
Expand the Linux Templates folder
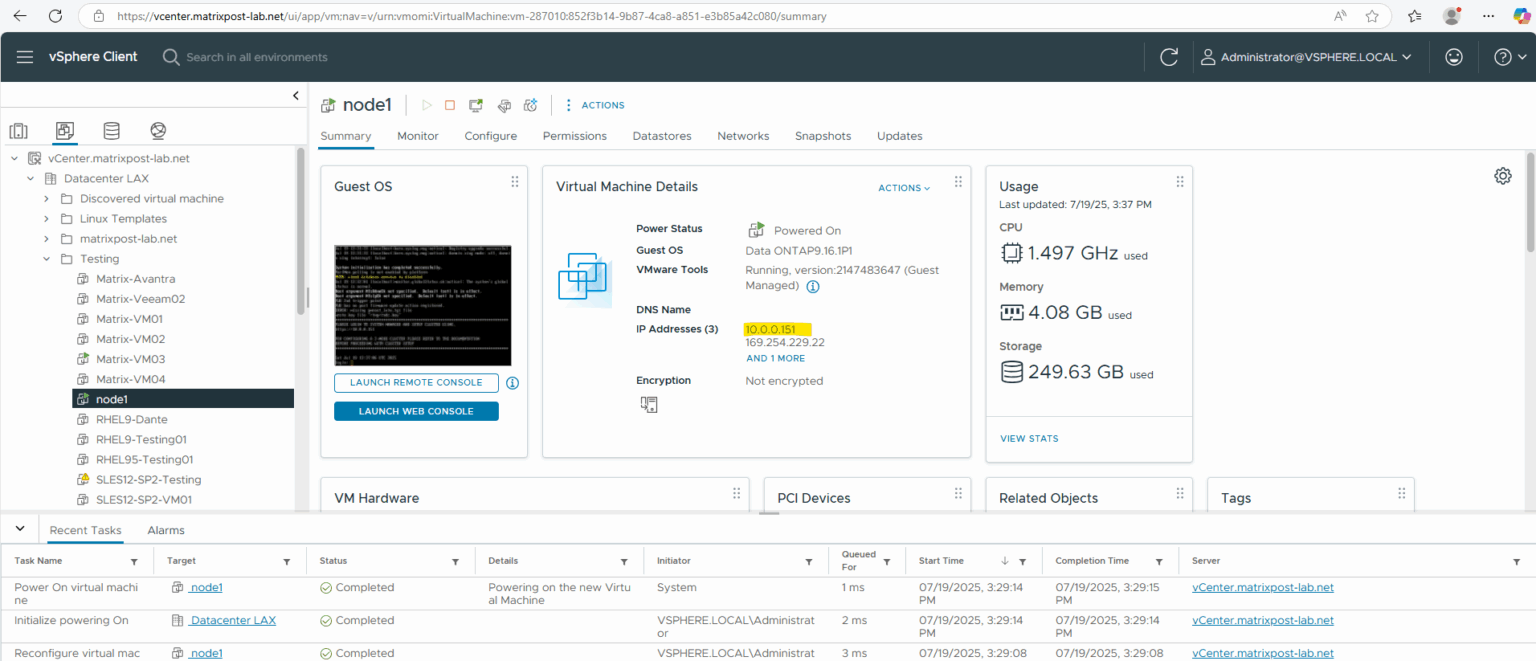coord(45,218)
